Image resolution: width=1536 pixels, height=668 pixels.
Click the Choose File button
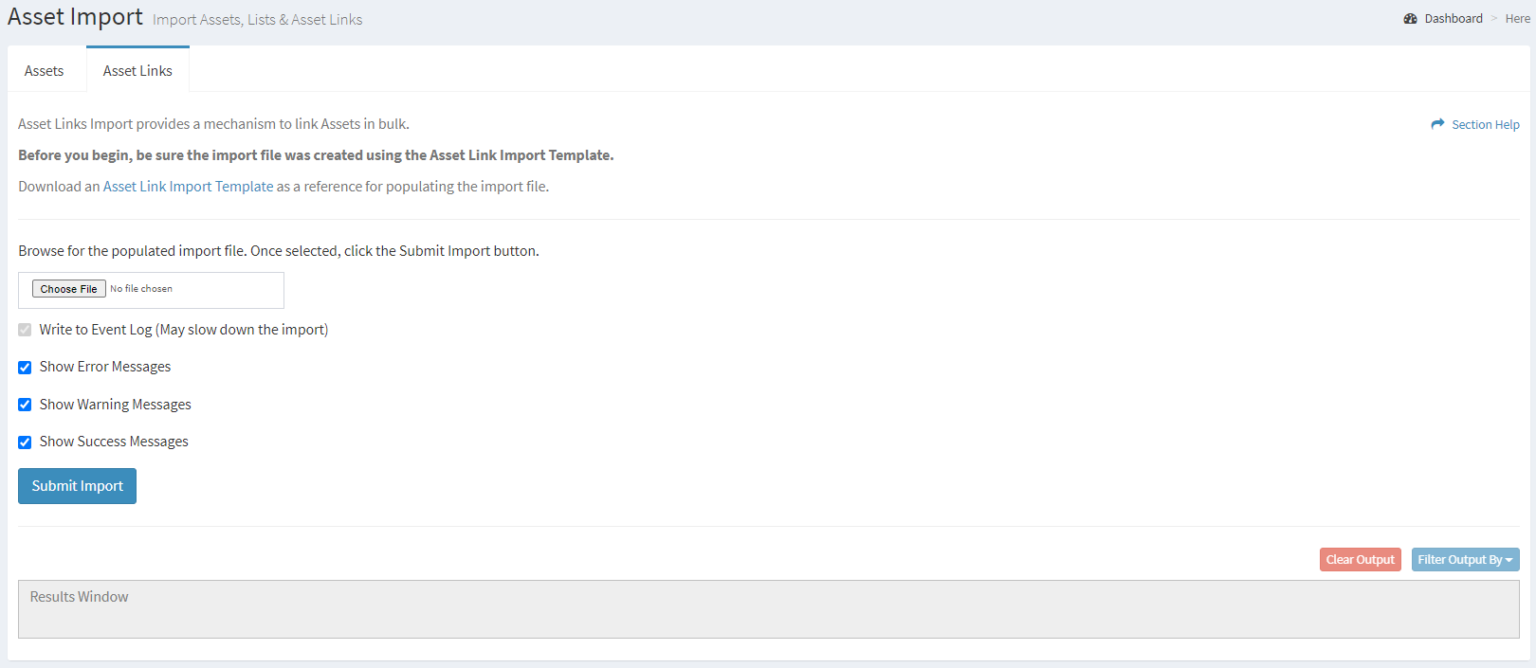click(67, 288)
